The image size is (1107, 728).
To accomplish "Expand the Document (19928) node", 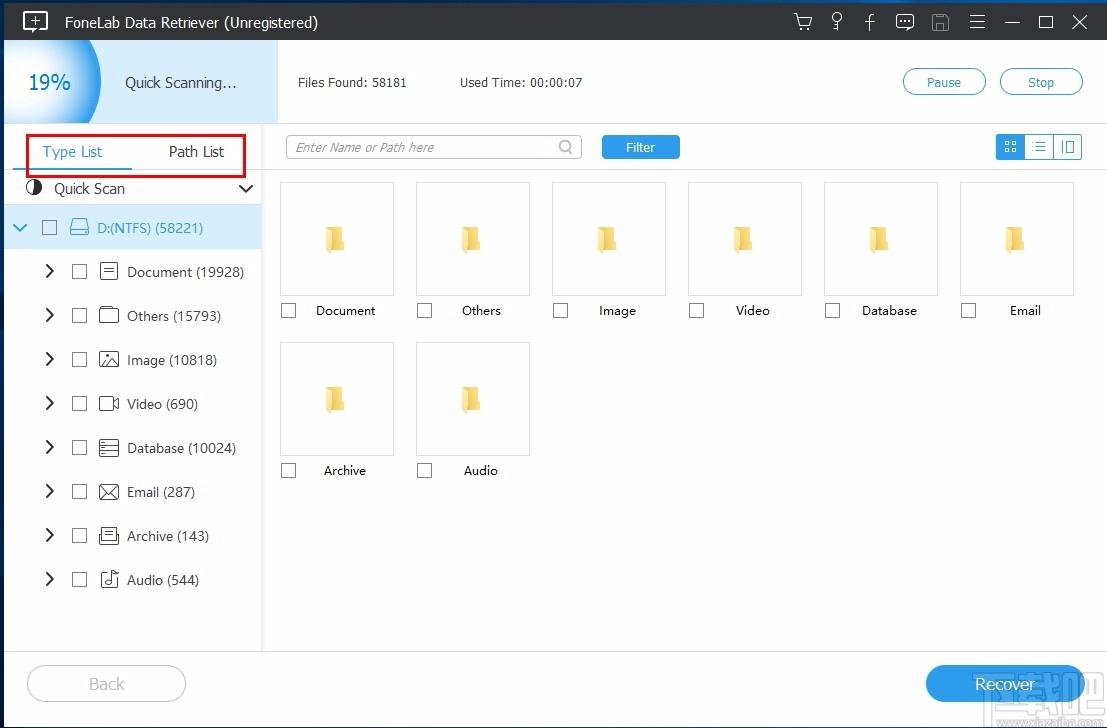I will click(x=49, y=271).
